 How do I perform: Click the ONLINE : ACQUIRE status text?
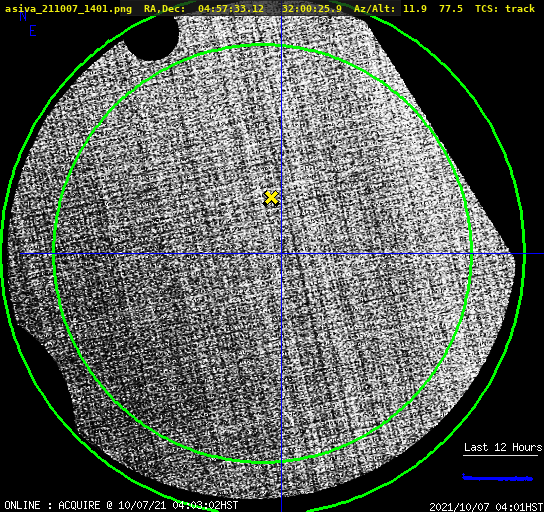[52, 505]
